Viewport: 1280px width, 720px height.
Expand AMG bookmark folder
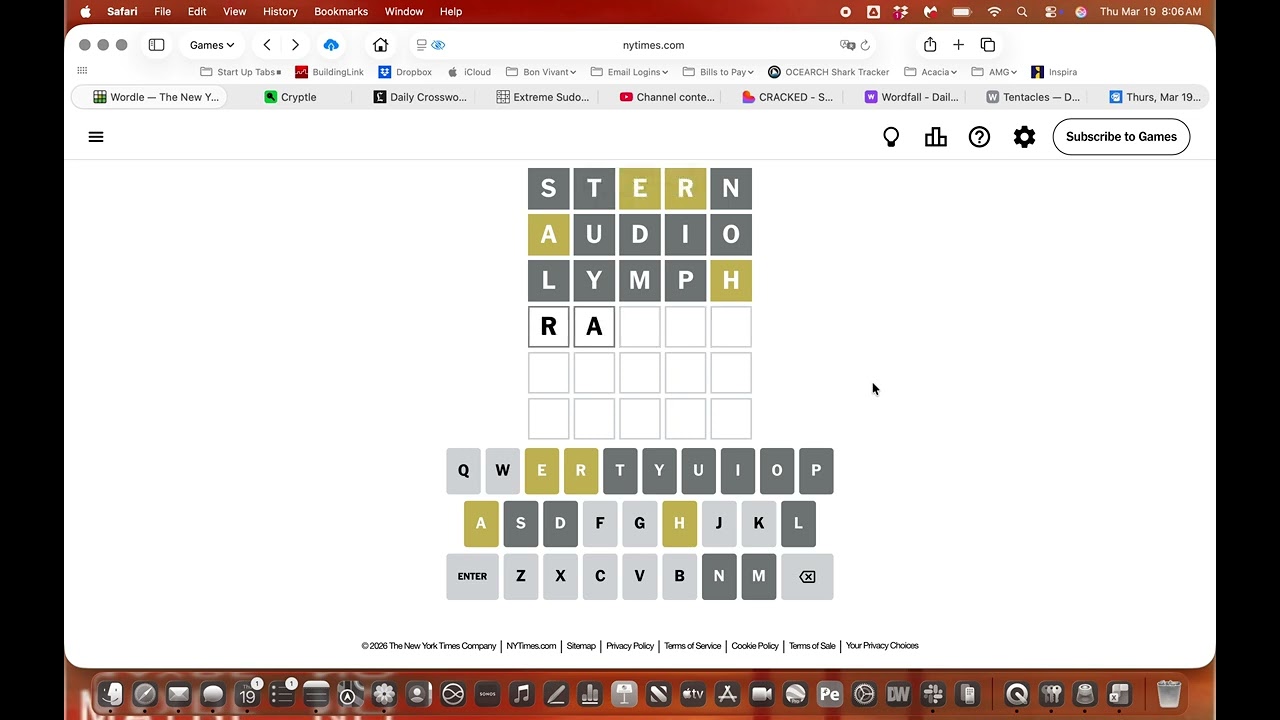(994, 72)
